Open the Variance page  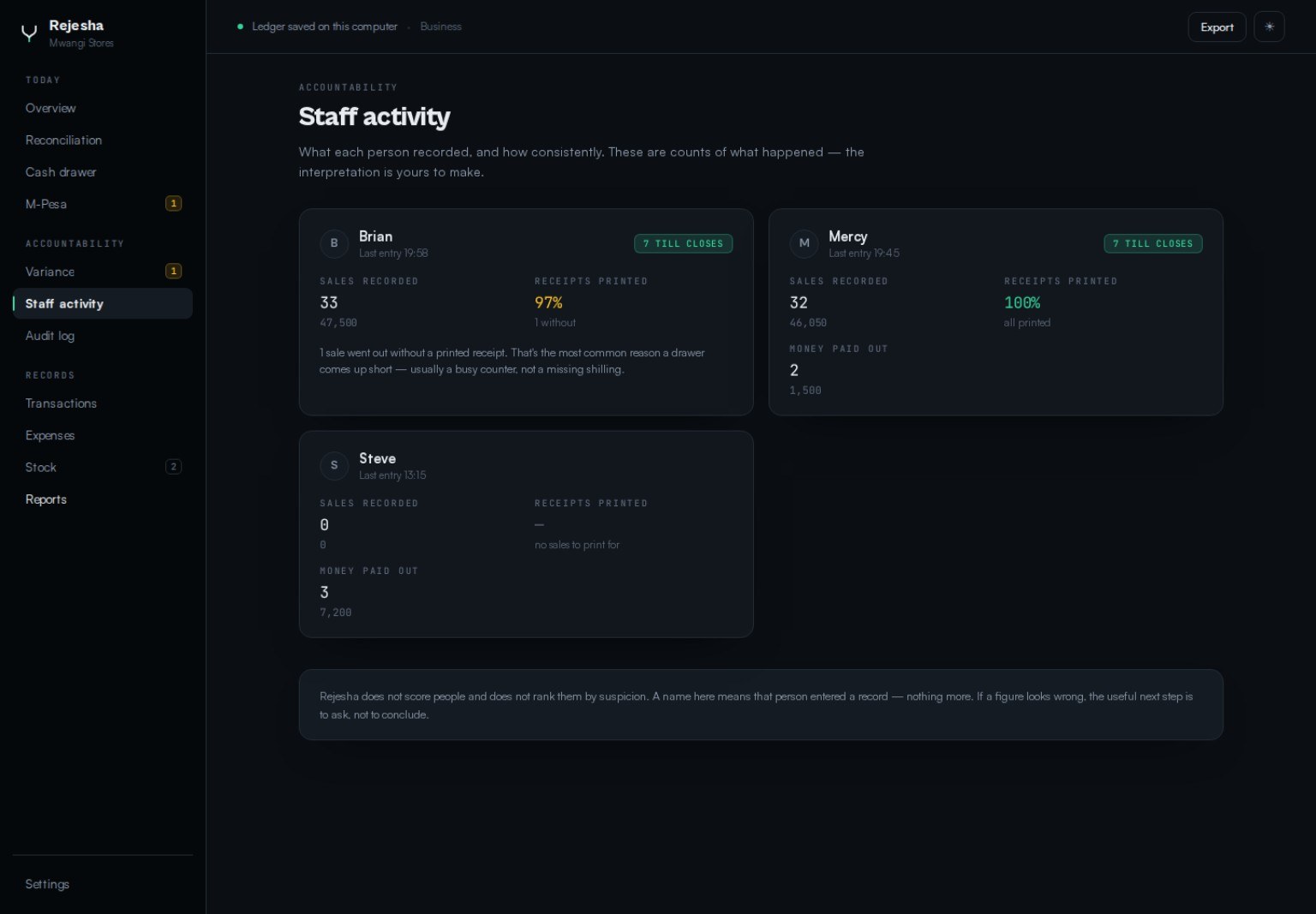pyautogui.click(x=103, y=272)
